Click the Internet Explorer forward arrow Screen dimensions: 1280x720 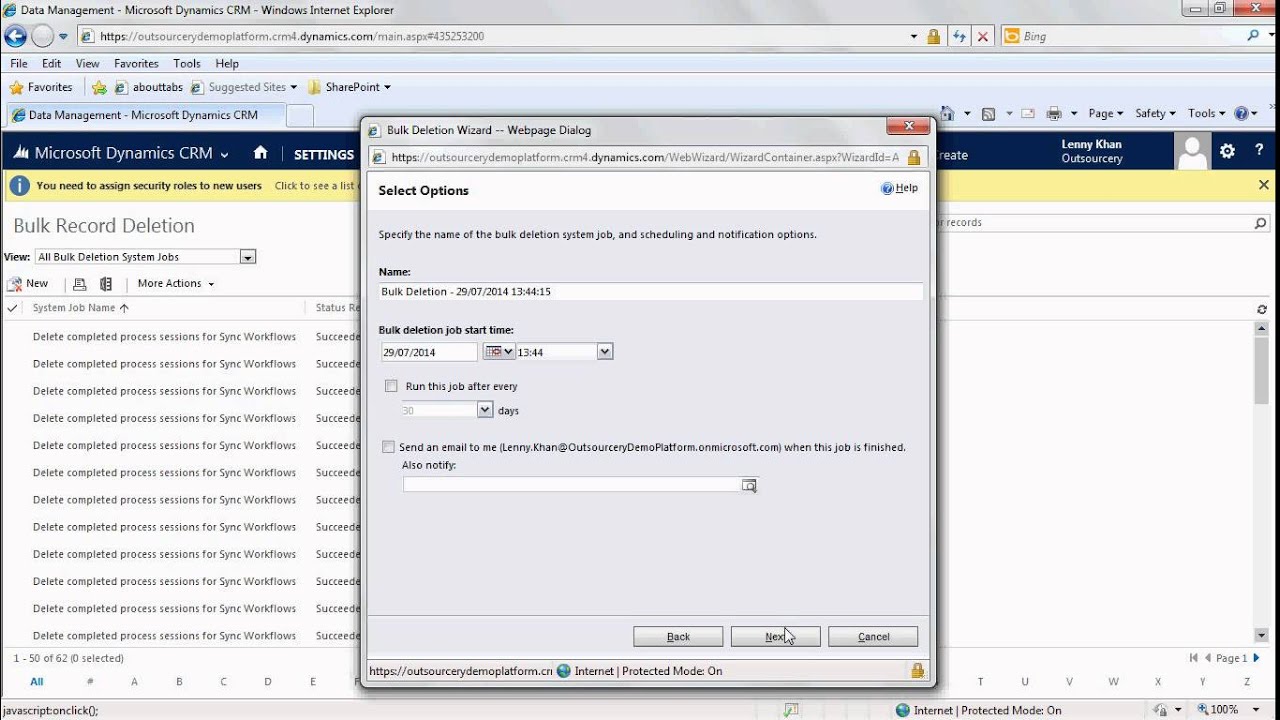click(x=42, y=36)
